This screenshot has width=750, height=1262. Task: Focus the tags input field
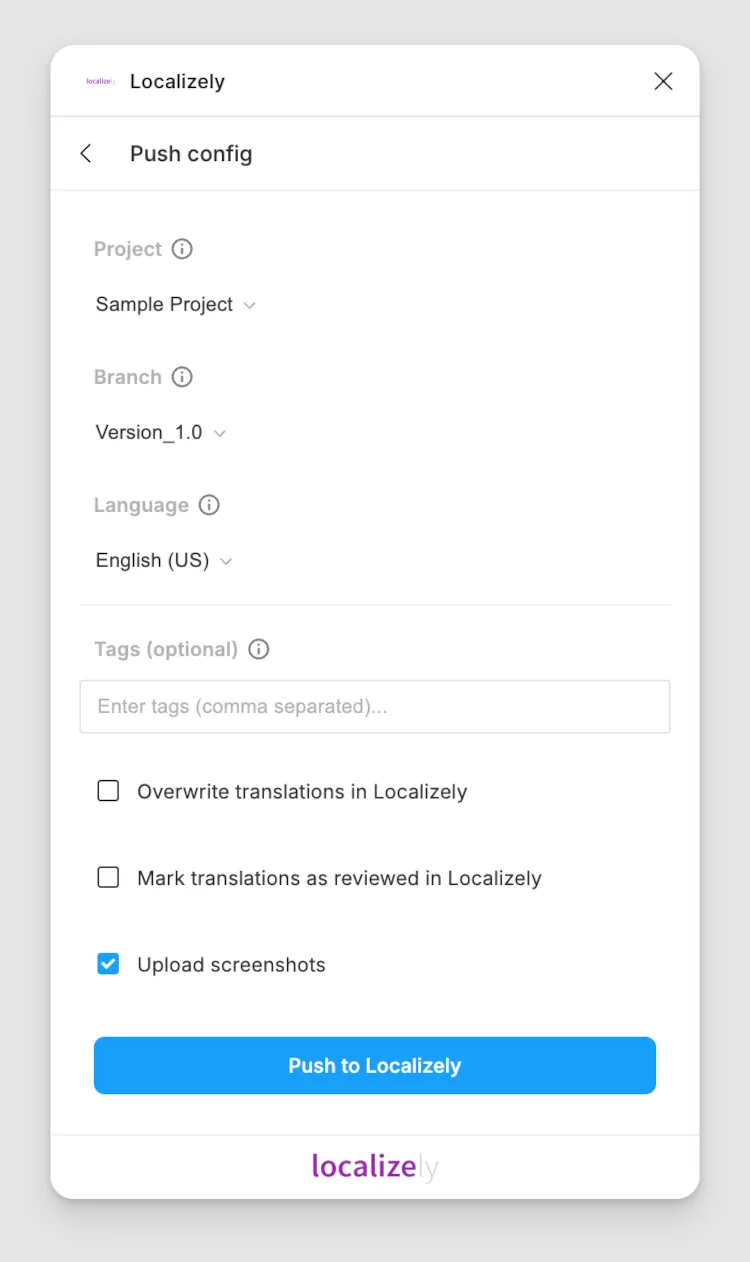coord(375,707)
